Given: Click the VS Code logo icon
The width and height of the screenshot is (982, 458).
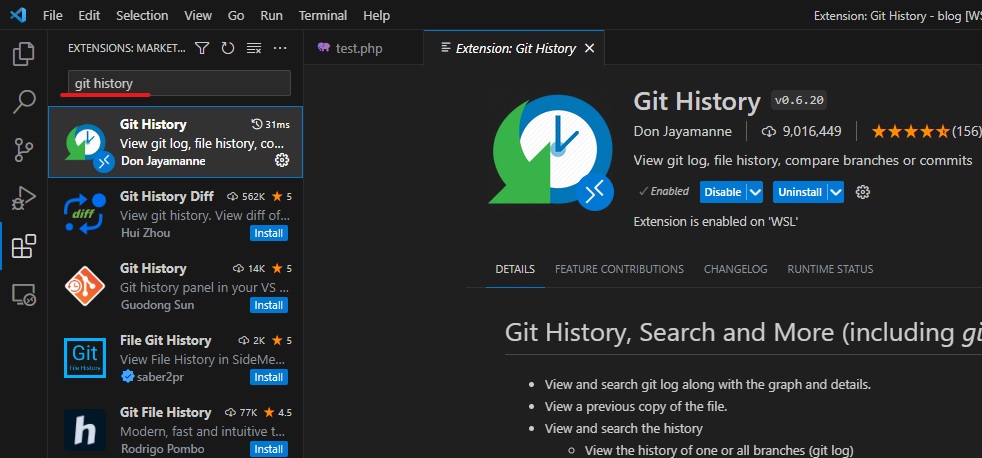Looking at the screenshot, I should click(18, 15).
